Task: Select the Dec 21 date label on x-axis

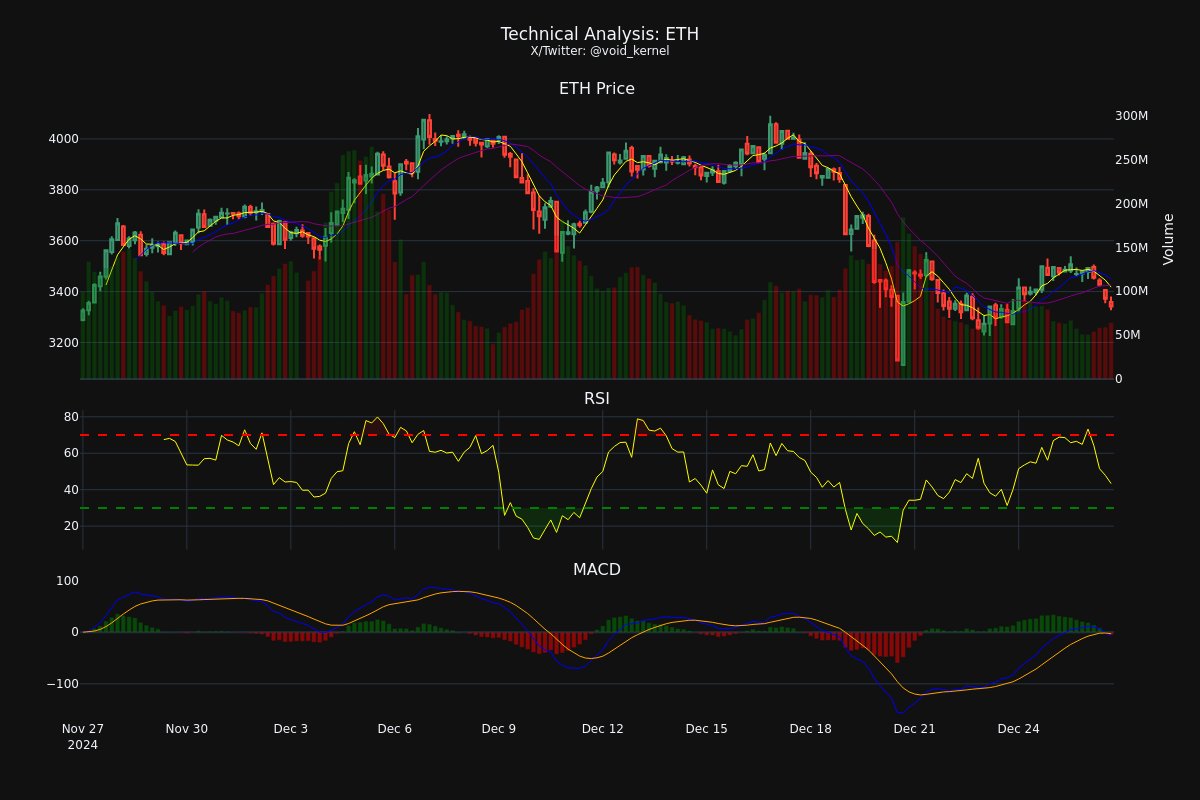Action: pos(913,729)
